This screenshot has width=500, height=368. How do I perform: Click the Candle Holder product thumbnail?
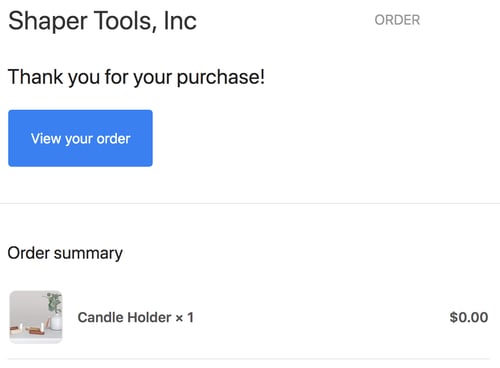tap(36, 317)
